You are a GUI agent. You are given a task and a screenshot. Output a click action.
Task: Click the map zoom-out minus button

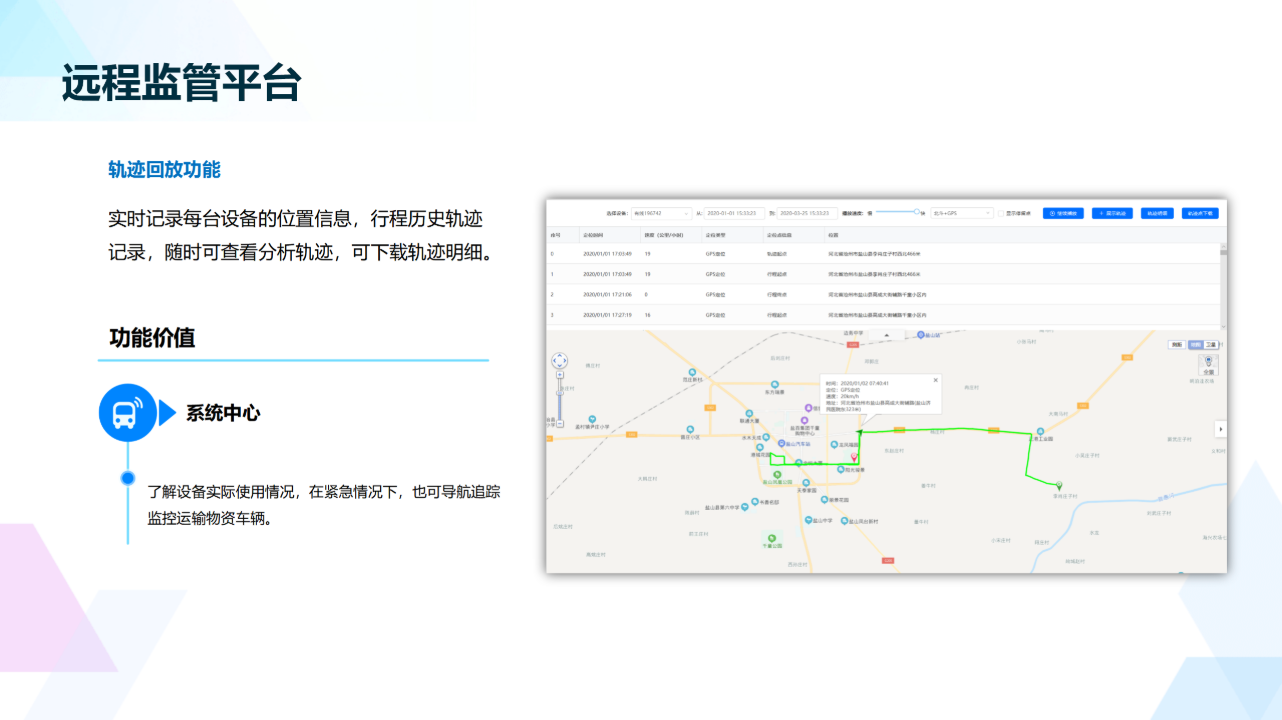[560, 424]
